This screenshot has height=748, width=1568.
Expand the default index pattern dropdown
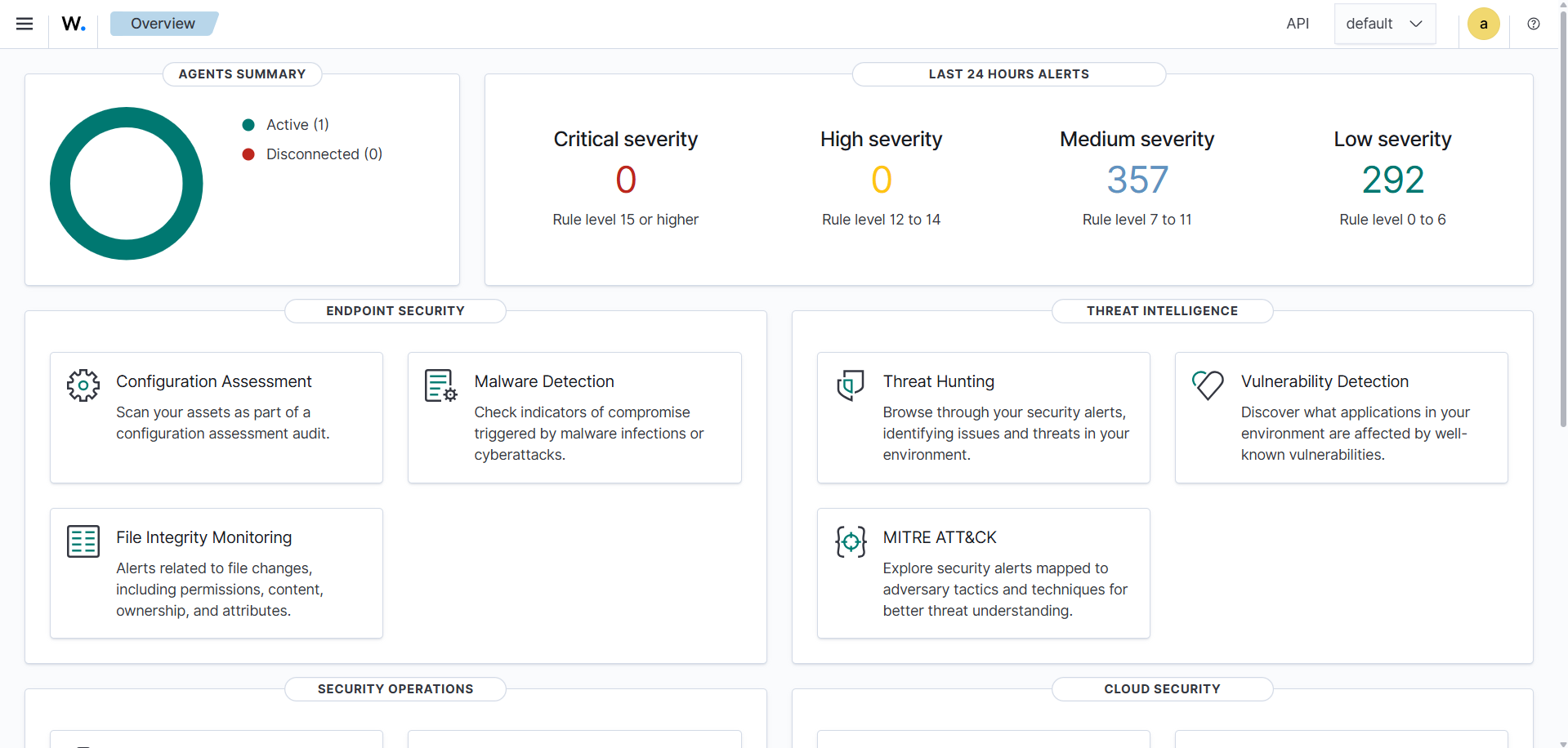pos(1385,24)
